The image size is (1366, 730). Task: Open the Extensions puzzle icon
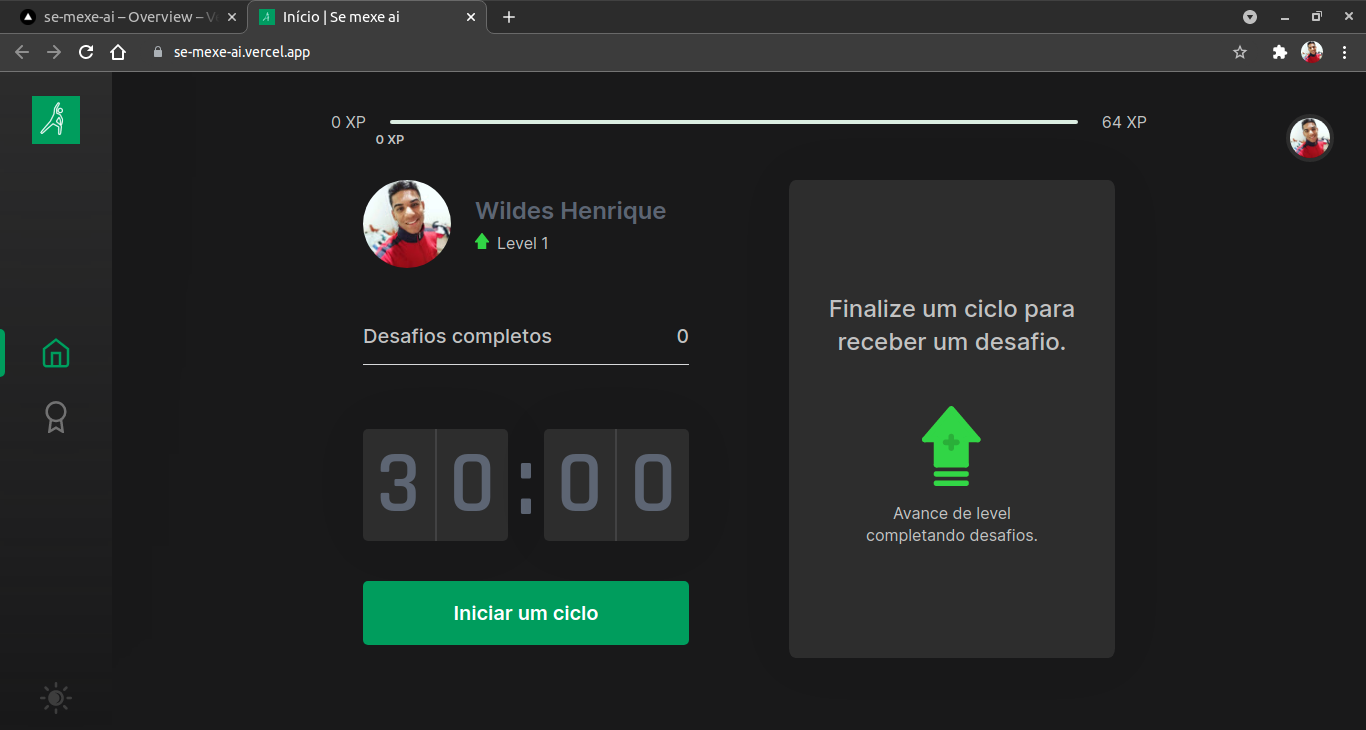coord(1279,52)
